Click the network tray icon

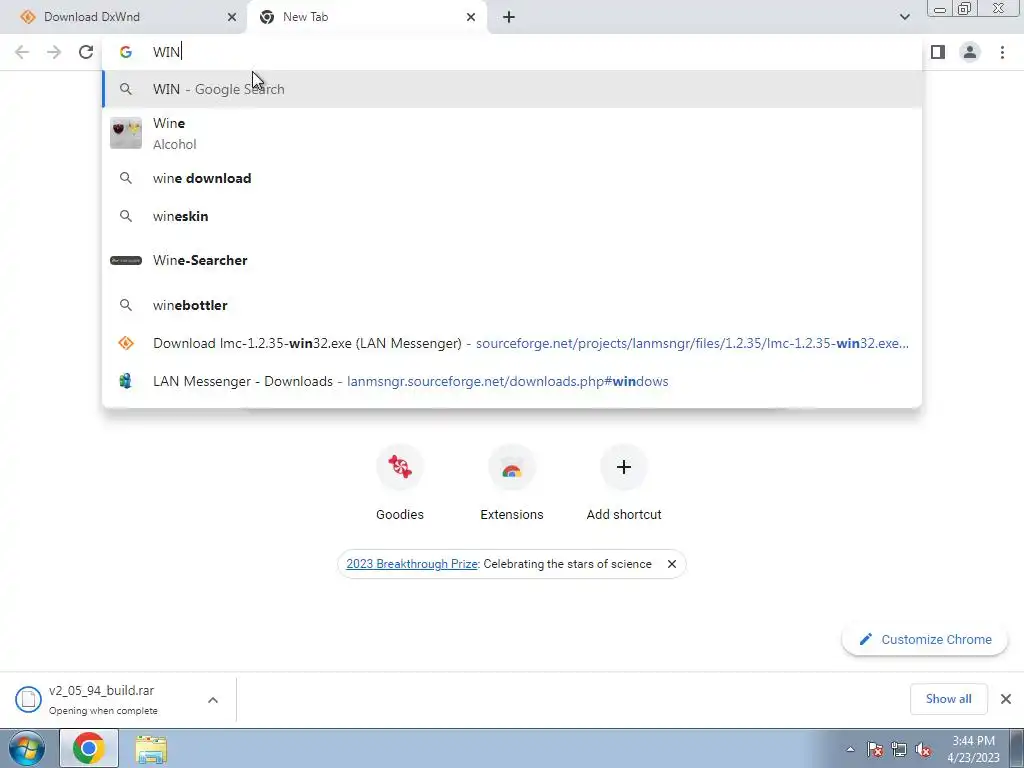click(x=899, y=750)
